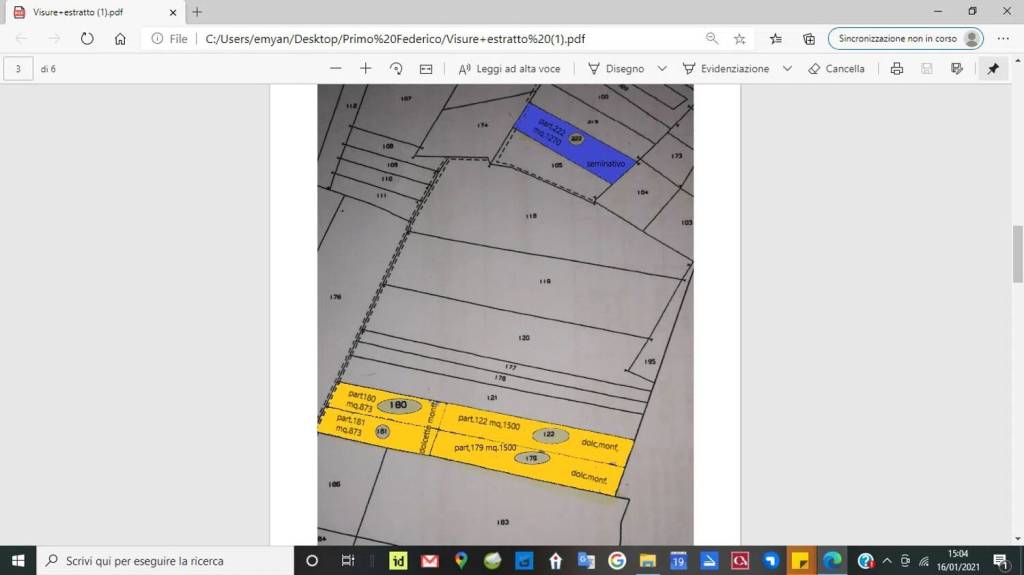The width and height of the screenshot is (1024, 575).
Task: Select the Visure+estratto (1).pdf tab
Action: coord(90,12)
